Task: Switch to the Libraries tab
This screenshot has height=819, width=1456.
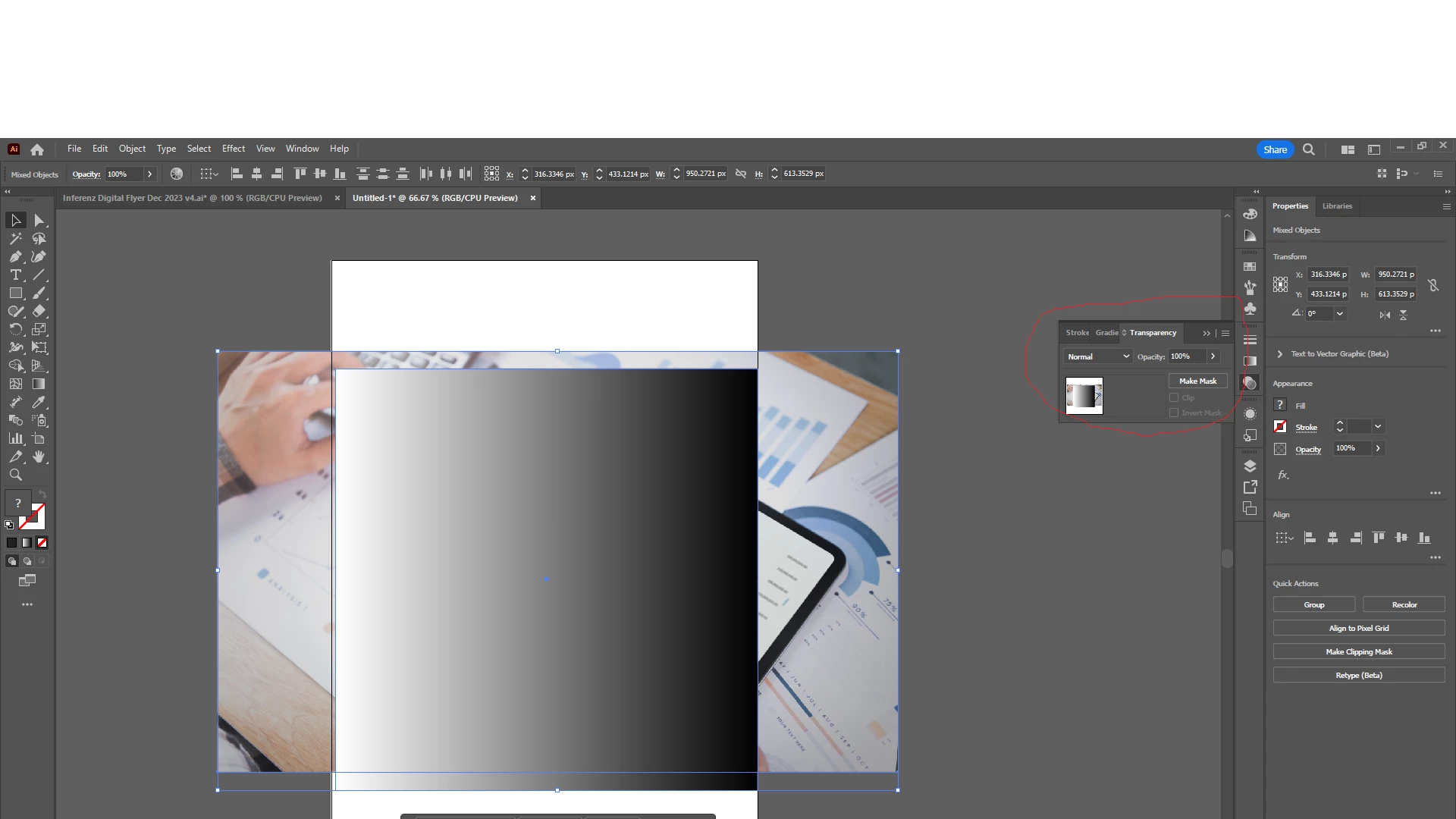Action: (1337, 206)
